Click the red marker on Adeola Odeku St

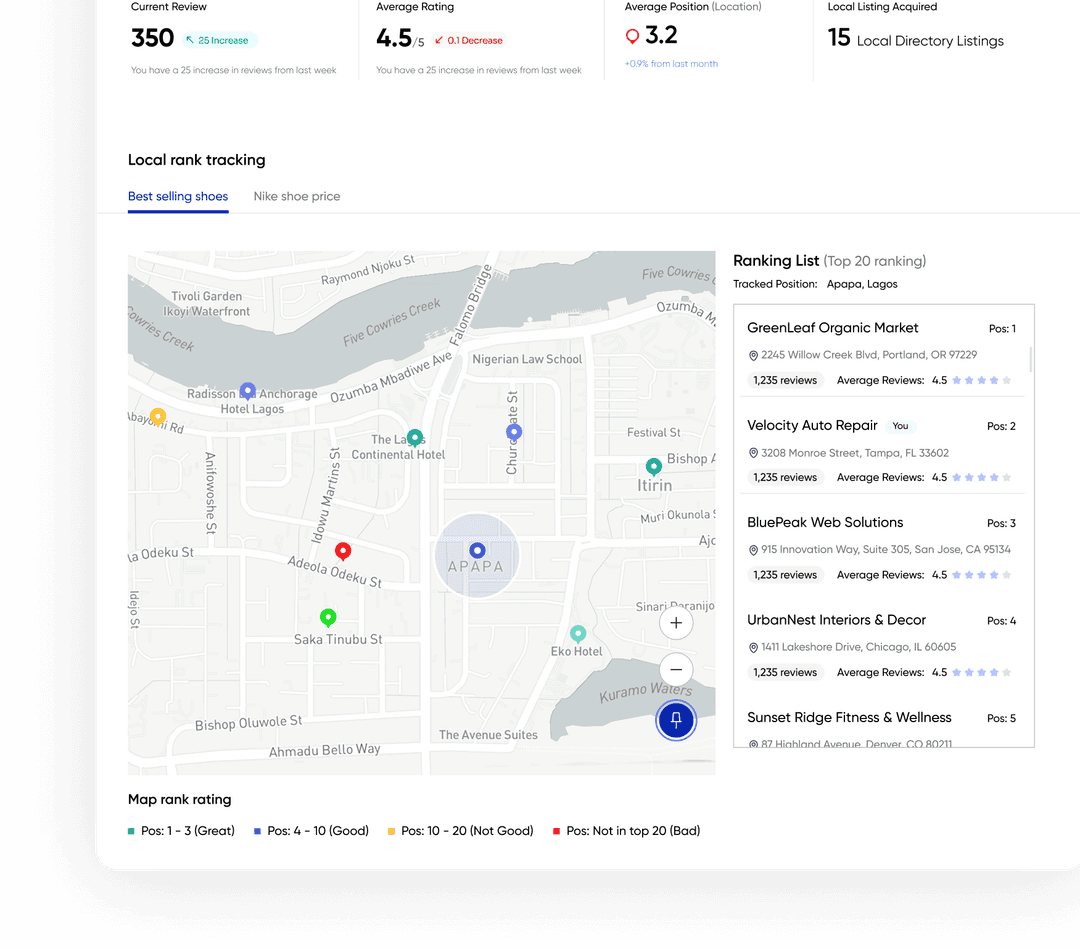[343, 550]
